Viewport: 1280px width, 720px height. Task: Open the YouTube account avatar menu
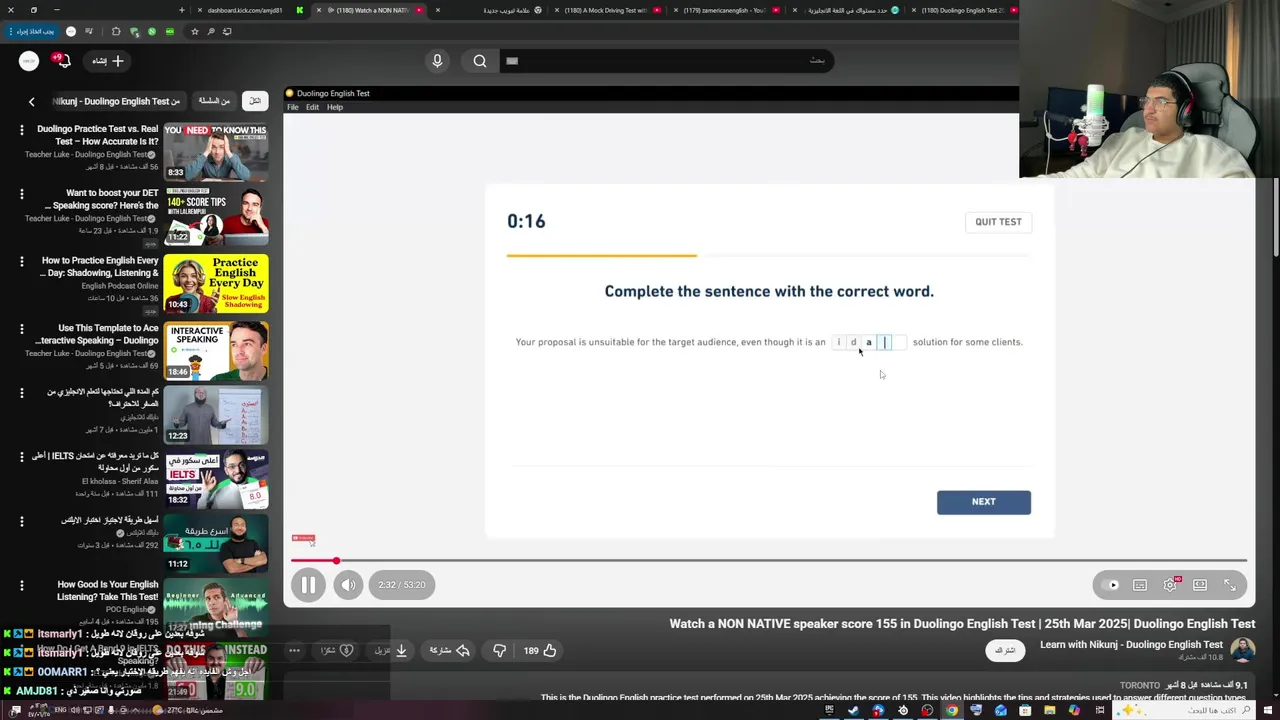click(28, 61)
